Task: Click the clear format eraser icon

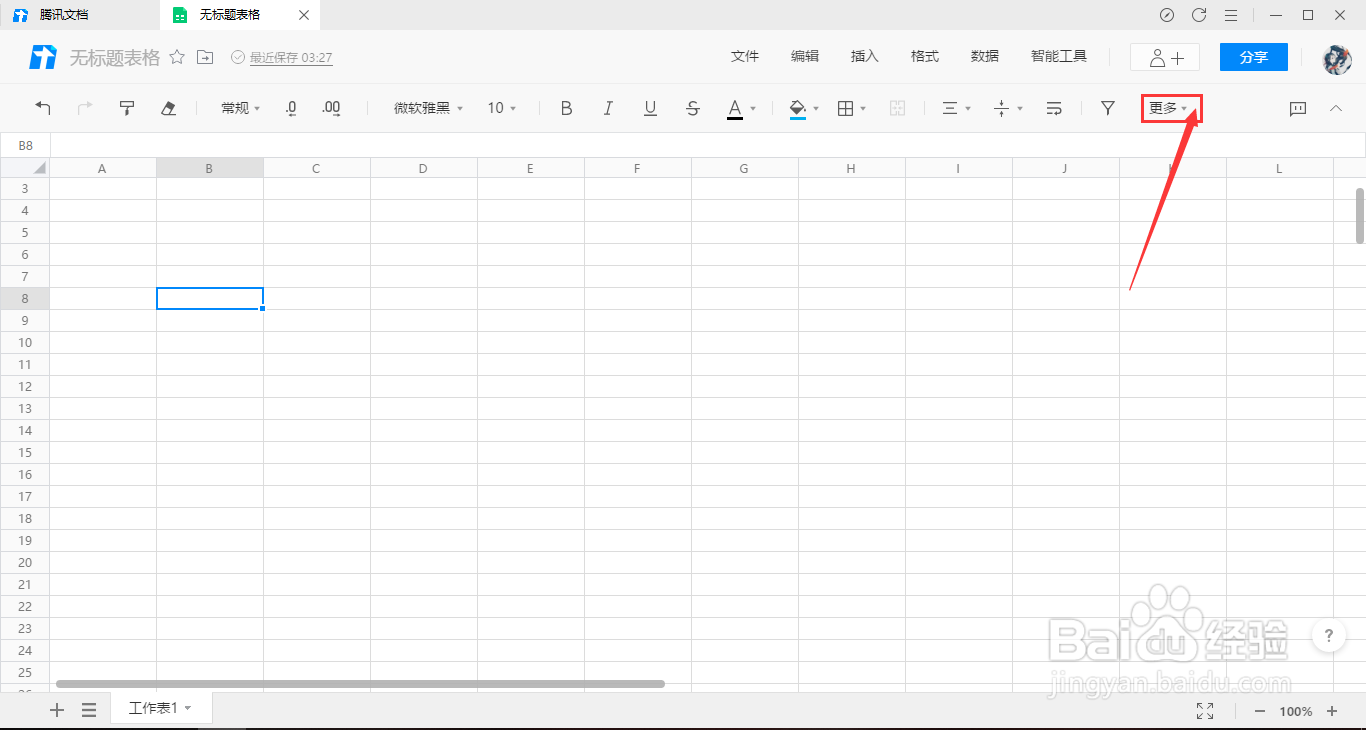Action: (169, 108)
